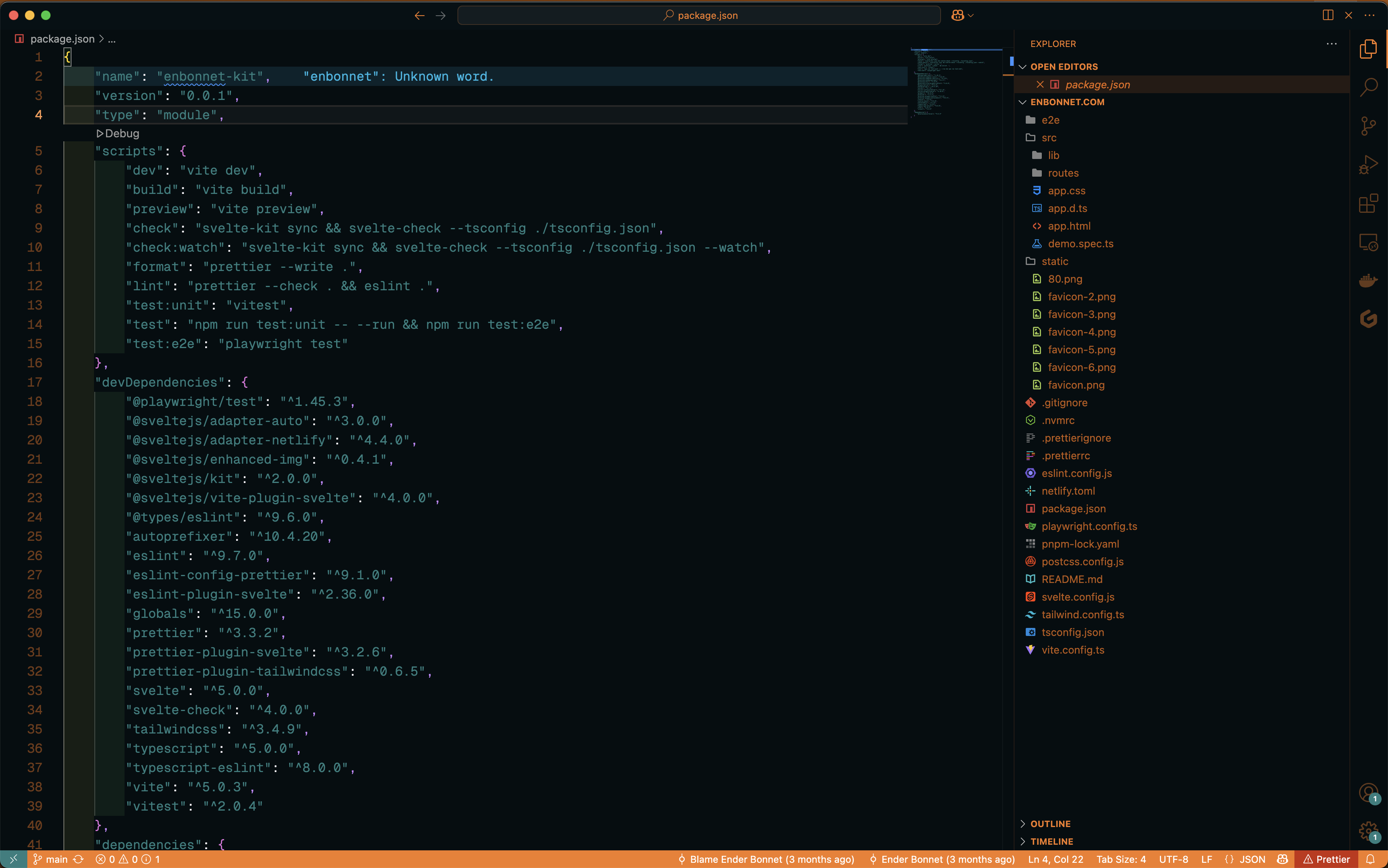Open the Explorer view in activity bar

pos(1368,49)
